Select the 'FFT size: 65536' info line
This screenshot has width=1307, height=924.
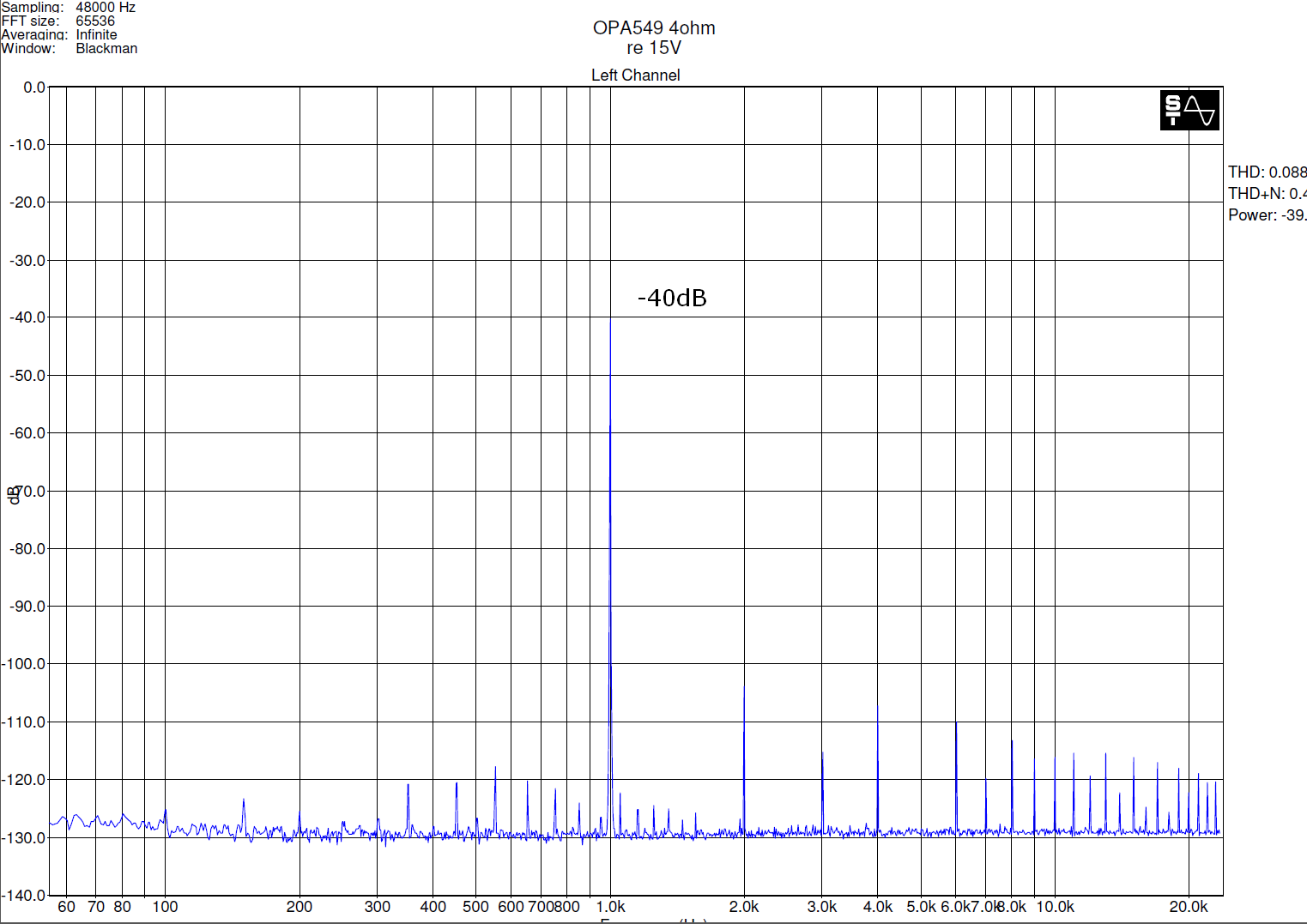[58, 21]
